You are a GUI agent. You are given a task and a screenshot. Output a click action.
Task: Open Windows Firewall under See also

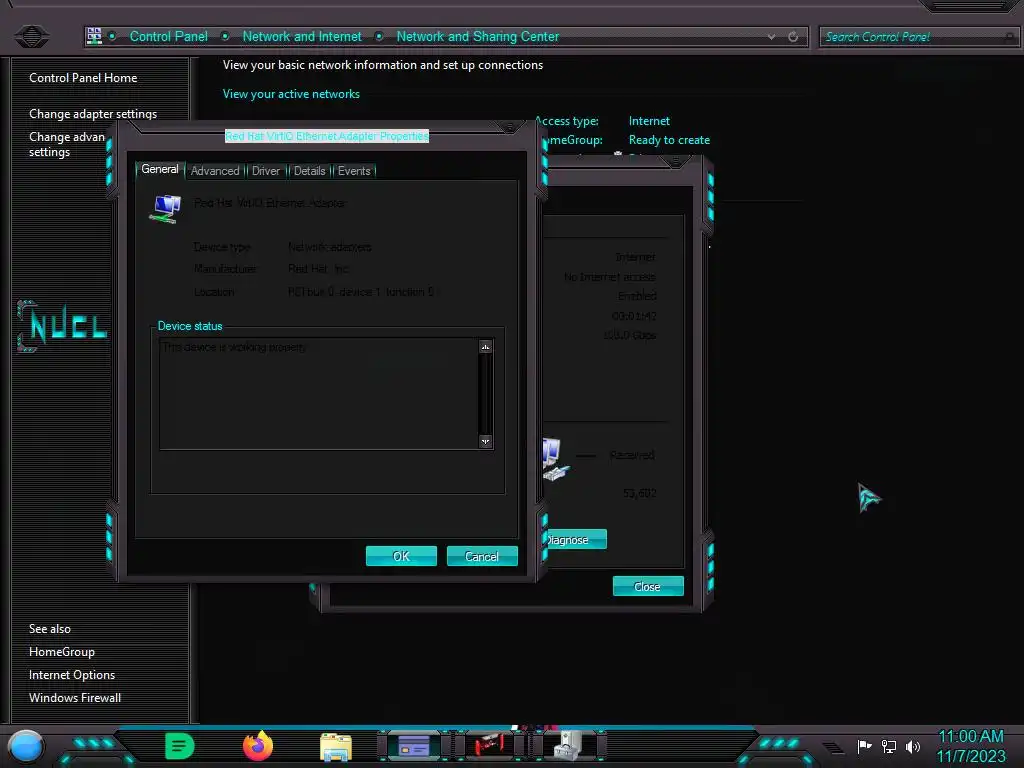click(x=74, y=697)
